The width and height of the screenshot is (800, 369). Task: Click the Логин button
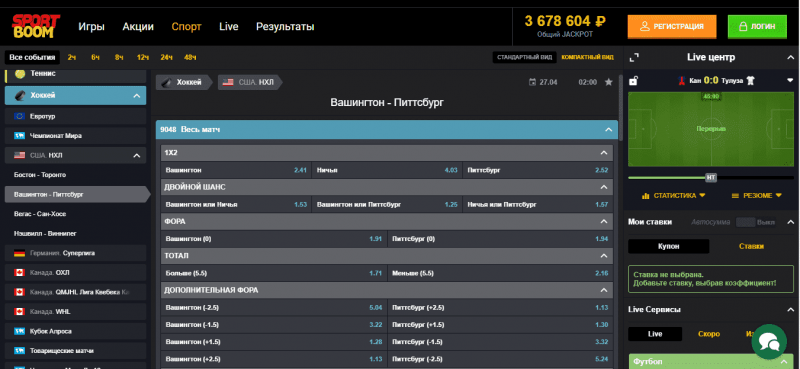pos(757,27)
